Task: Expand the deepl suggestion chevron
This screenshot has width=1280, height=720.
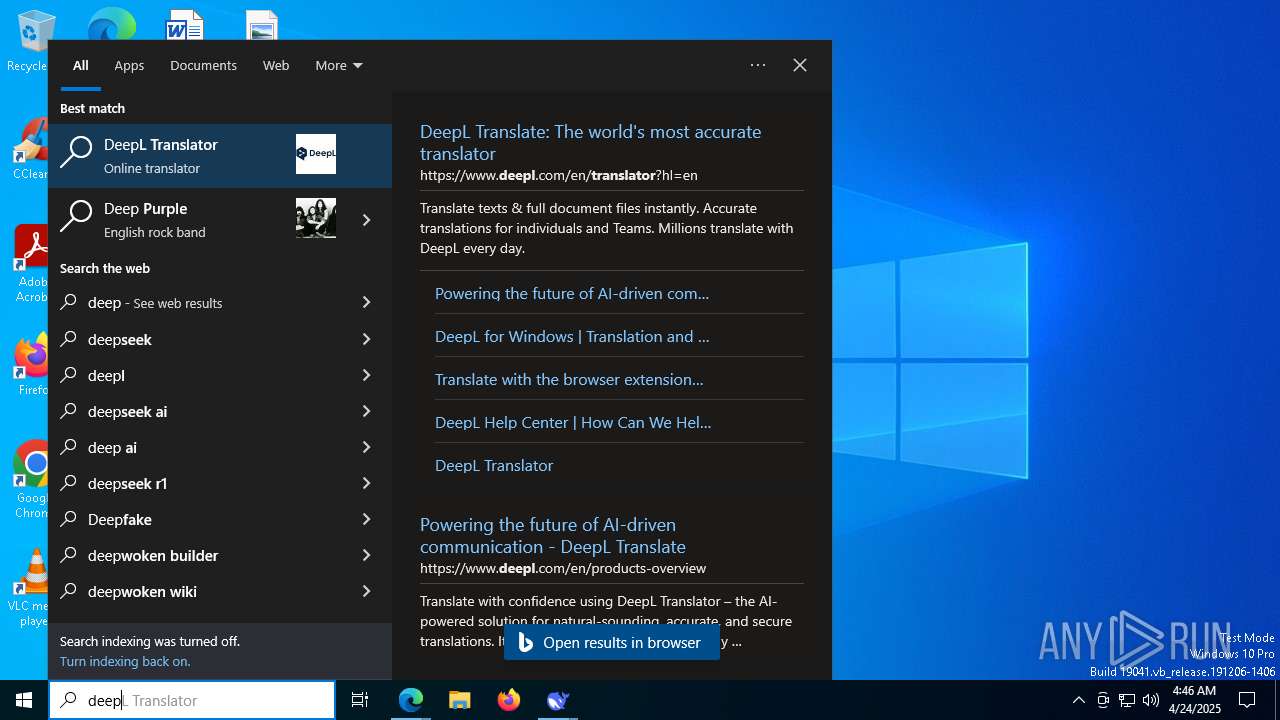Action: pos(366,375)
